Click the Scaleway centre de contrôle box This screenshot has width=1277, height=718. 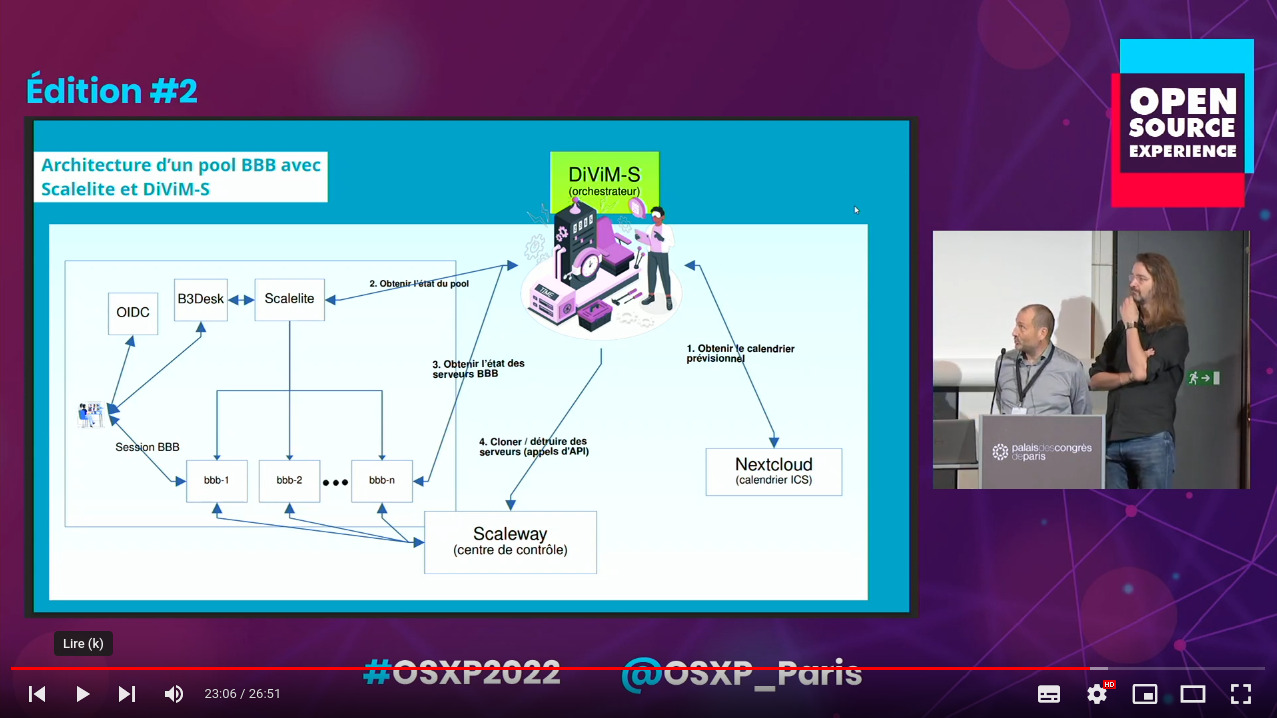(x=510, y=541)
